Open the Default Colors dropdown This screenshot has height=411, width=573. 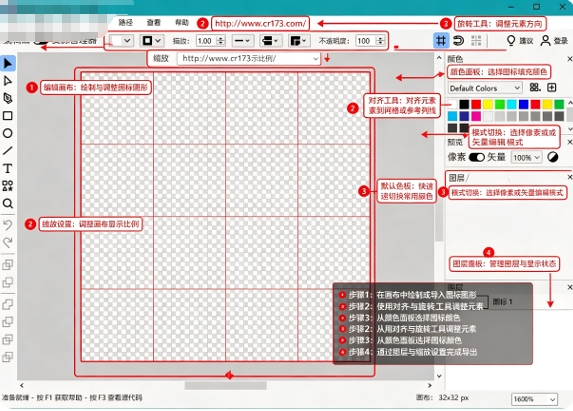(485, 88)
